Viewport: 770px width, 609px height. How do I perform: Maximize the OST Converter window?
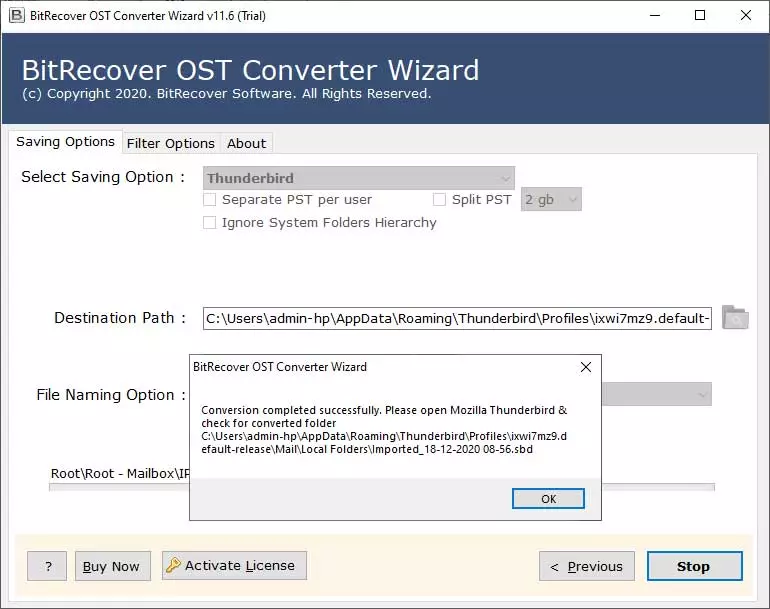tap(700, 15)
